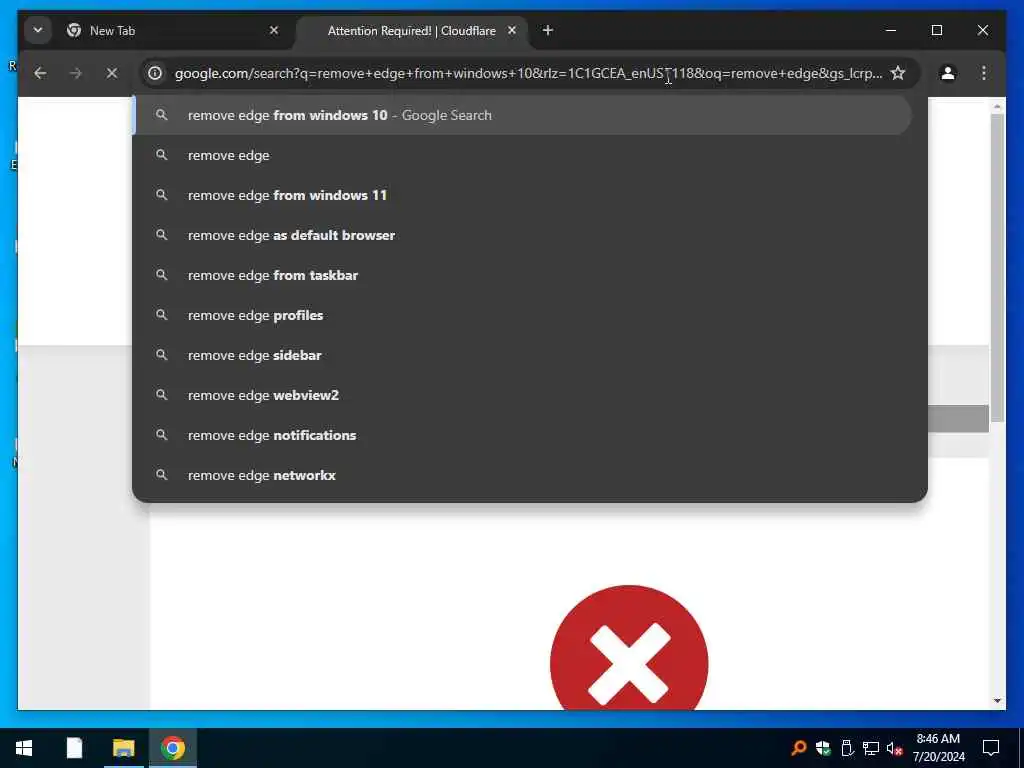Select remove edge from taskbar suggestion
This screenshot has height=768, width=1024.
(522, 276)
